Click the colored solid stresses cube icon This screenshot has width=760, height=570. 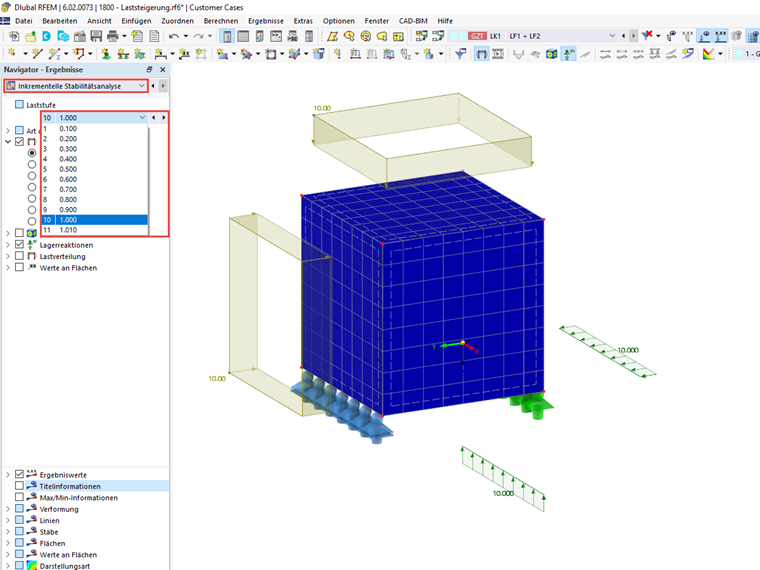click(552, 54)
